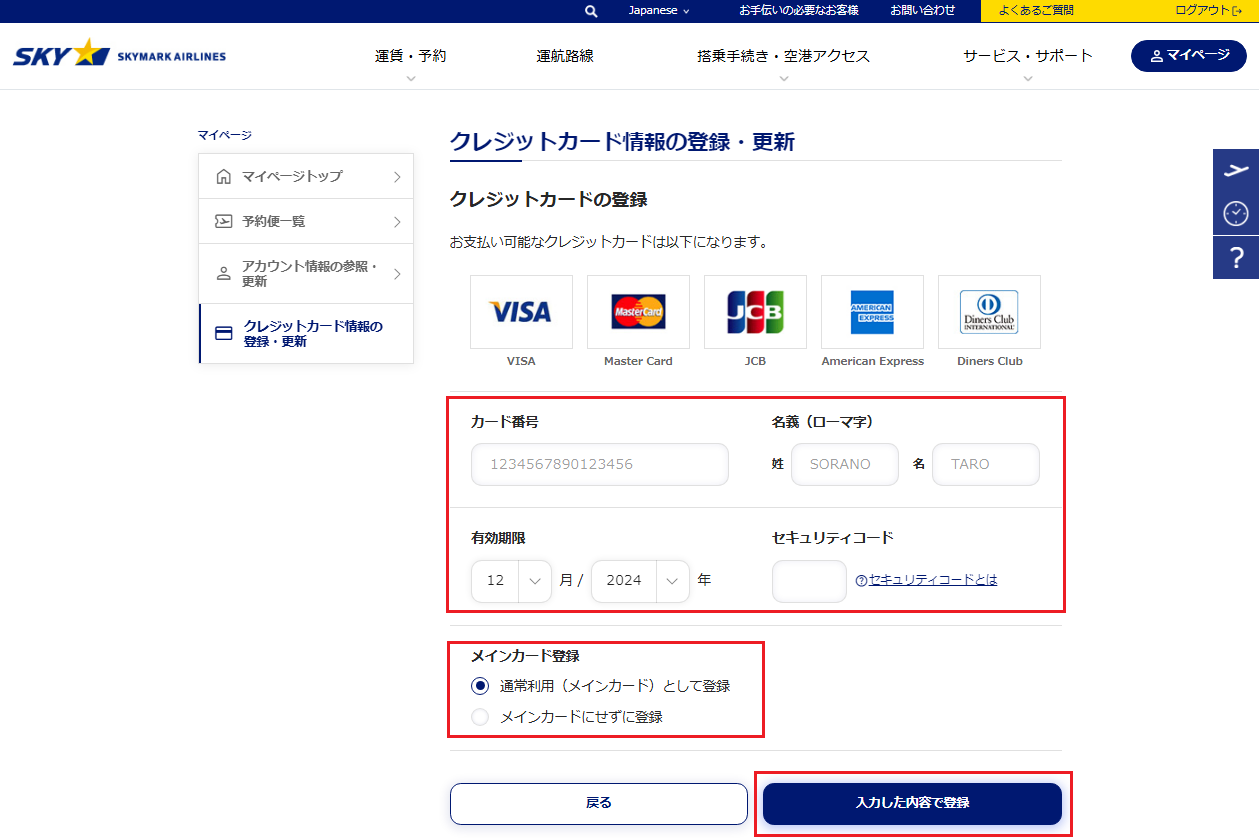Click the Diners Club card logo
Viewport: 1259px width, 839px height.
point(989,312)
